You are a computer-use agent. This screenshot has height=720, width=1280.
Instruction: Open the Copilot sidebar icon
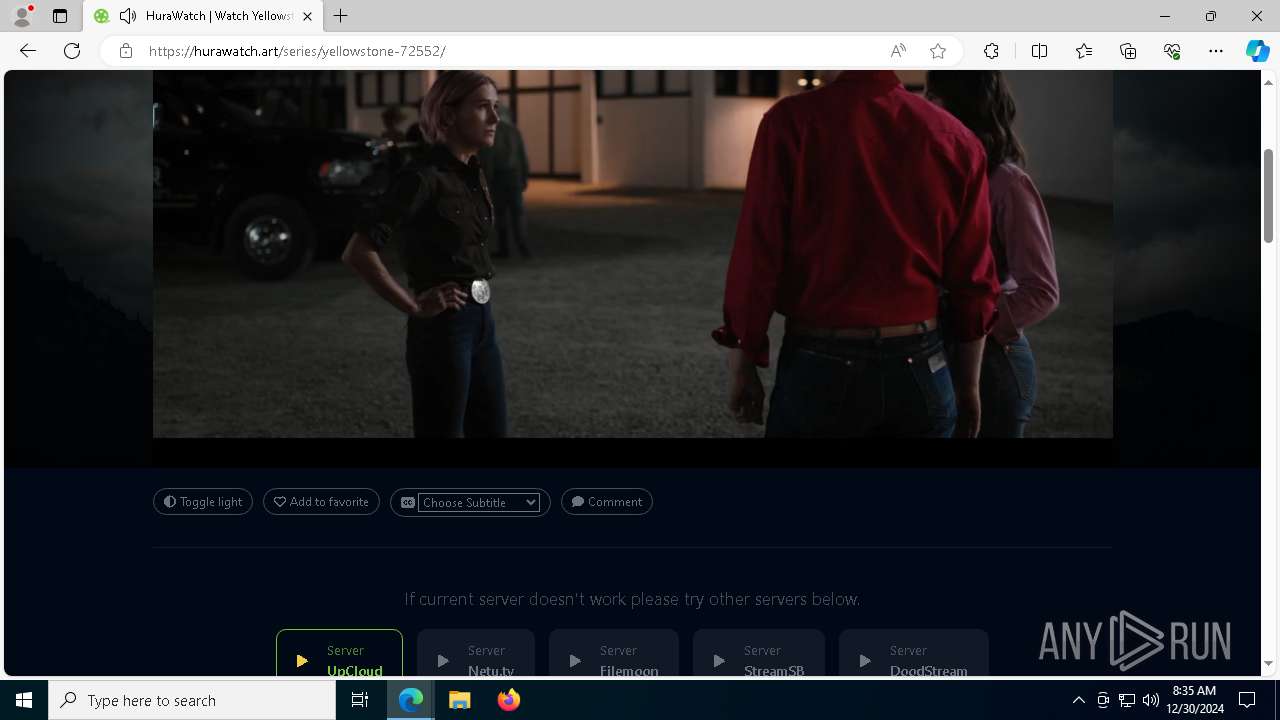1257,51
